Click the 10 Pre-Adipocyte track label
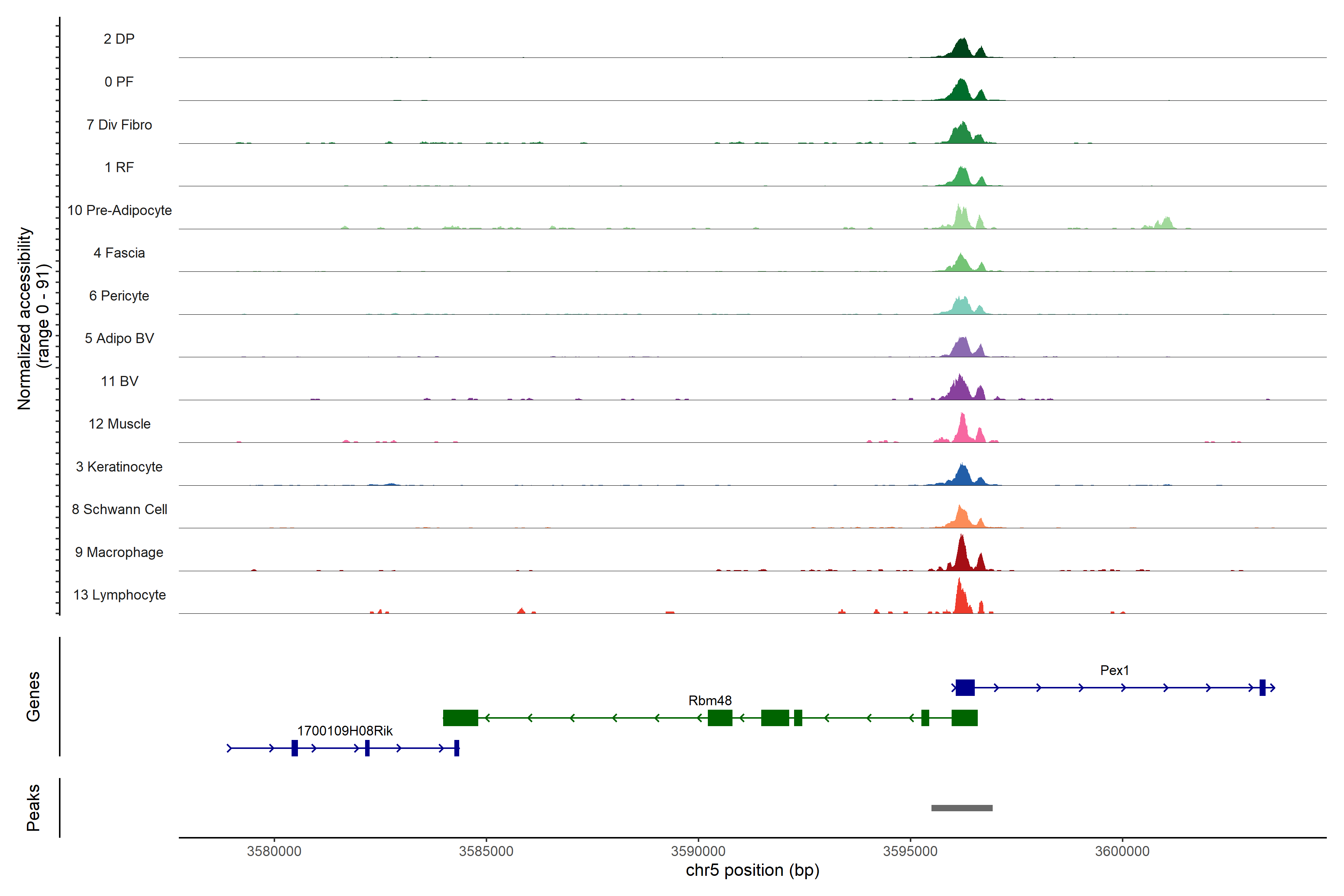This screenshot has height=896, width=1344. pos(119,210)
